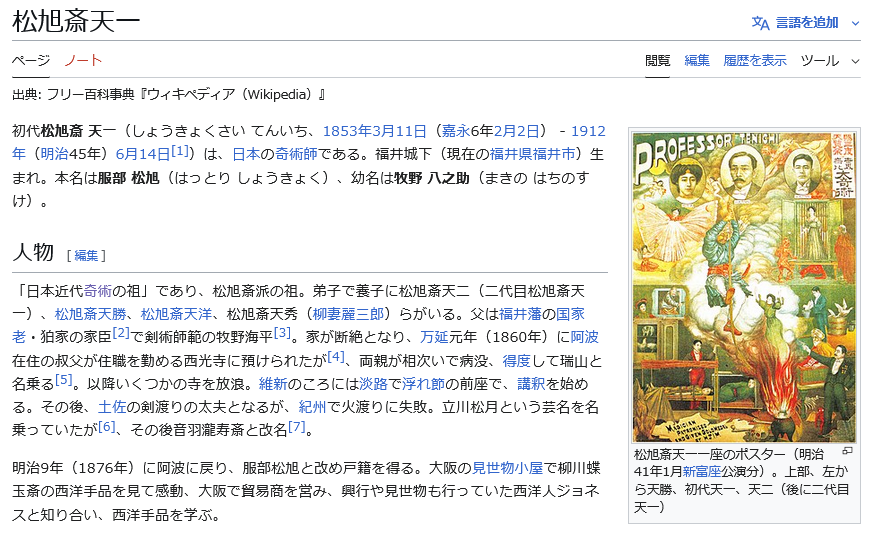The height and width of the screenshot is (533, 875).
Task: Click the enlarge icon beside poster caption
Action: coord(848,450)
